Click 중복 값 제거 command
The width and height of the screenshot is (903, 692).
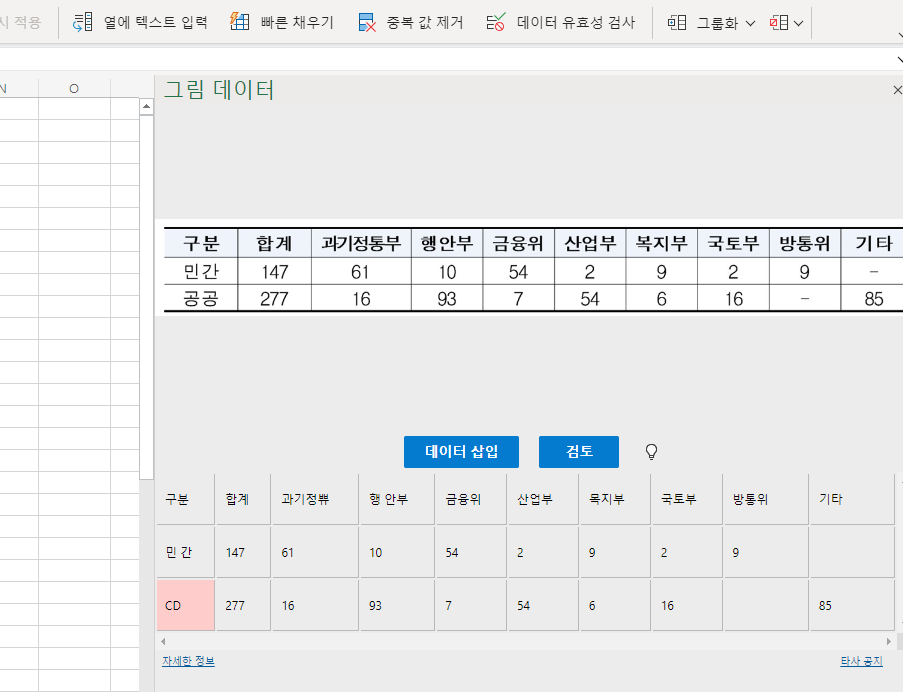(411, 22)
